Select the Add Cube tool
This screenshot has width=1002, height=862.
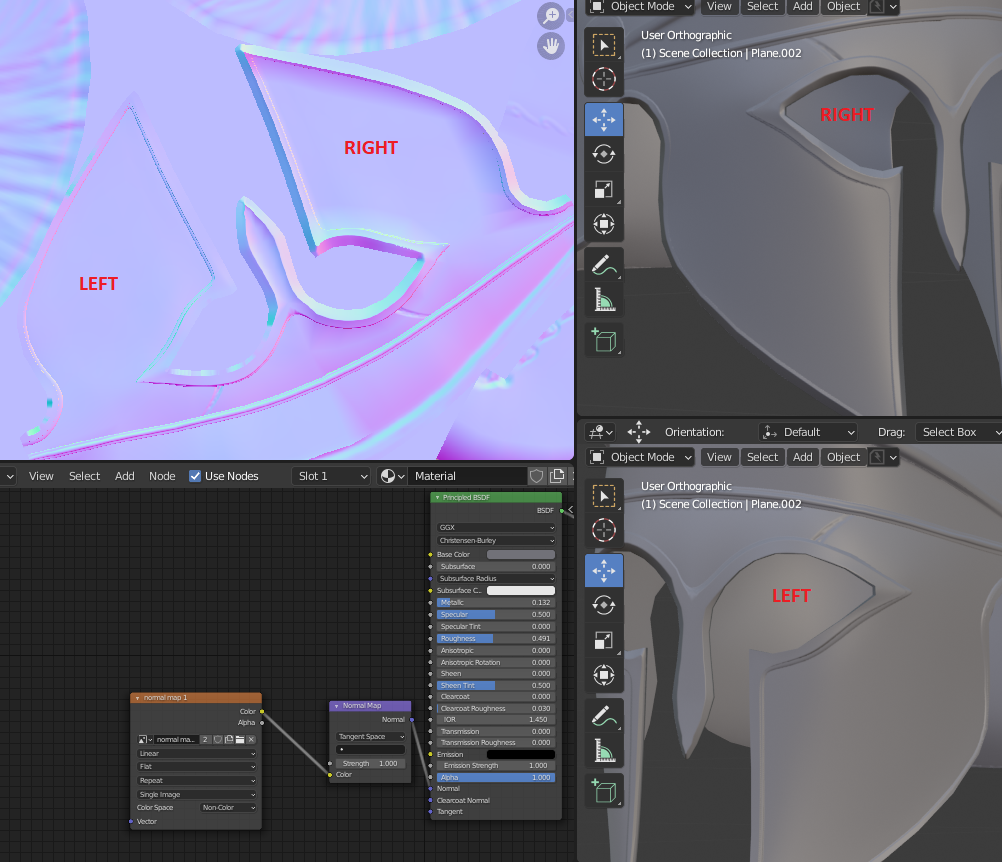tap(604, 339)
